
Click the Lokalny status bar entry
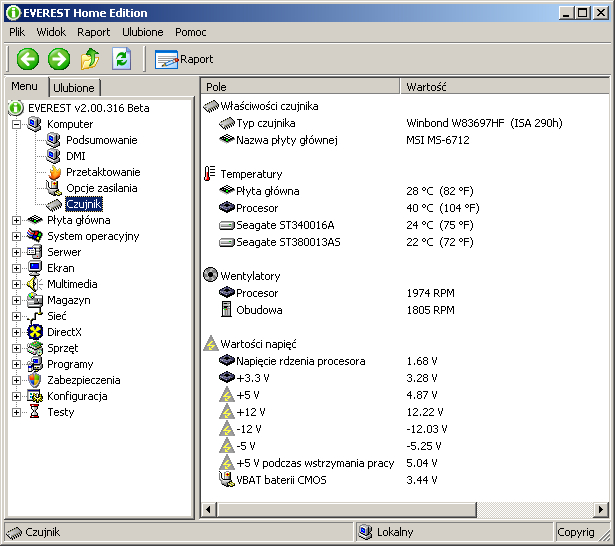tap(453, 532)
